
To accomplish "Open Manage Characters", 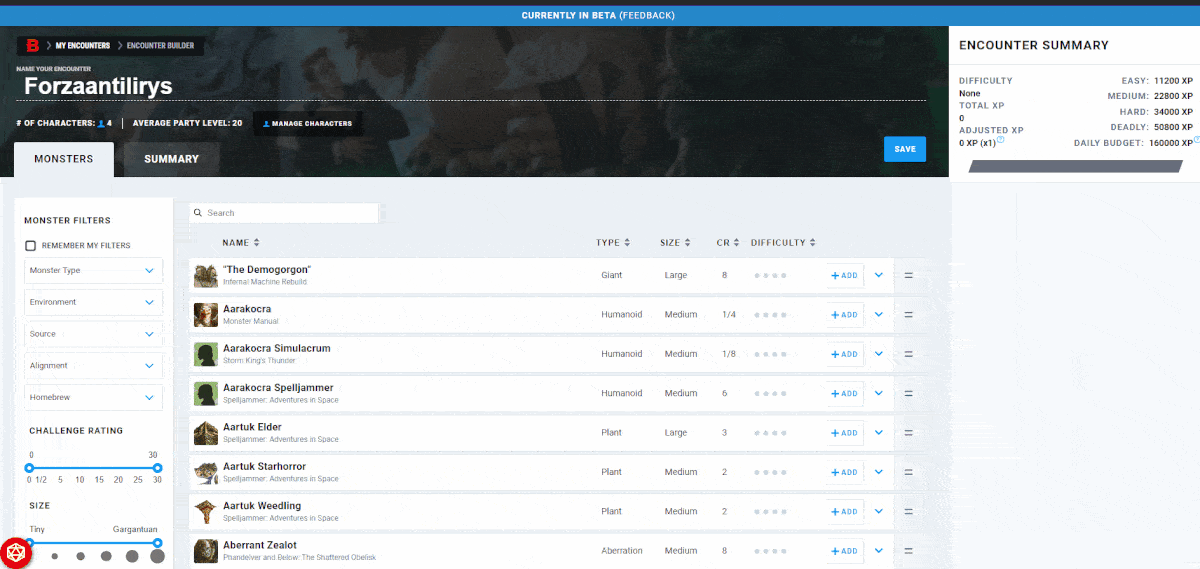I will tap(307, 123).
